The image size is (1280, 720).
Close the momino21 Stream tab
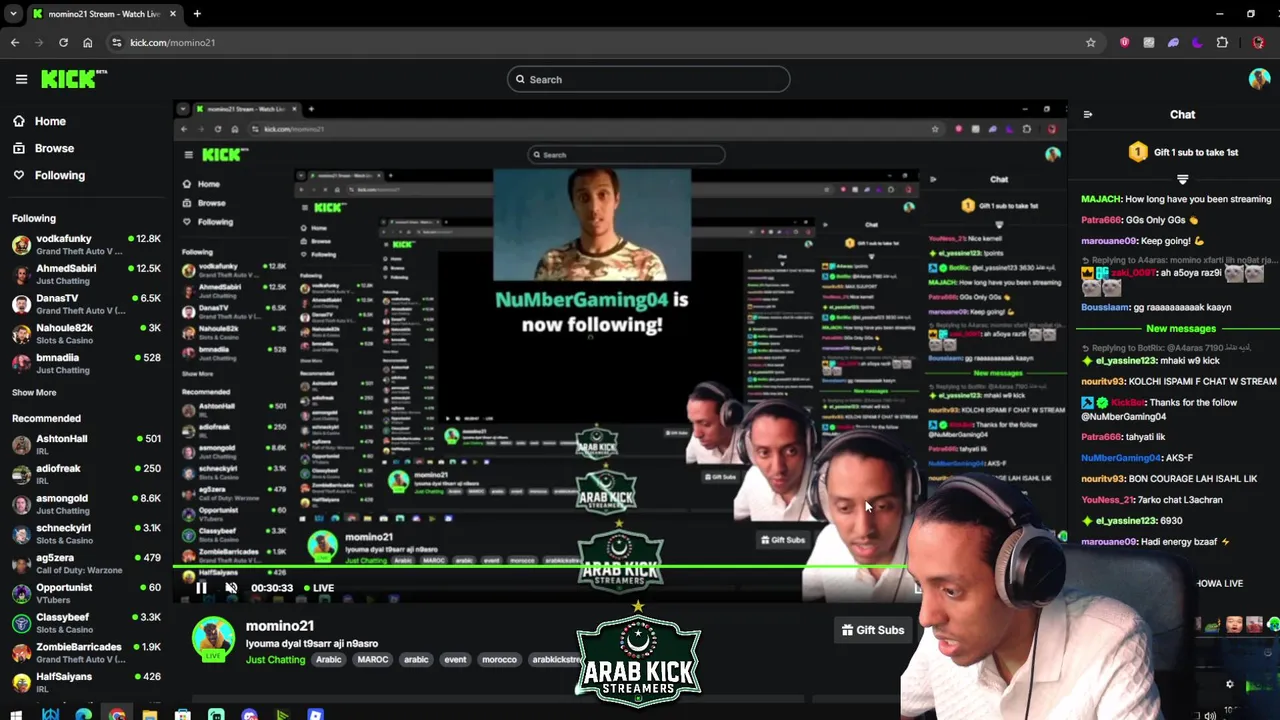pos(173,14)
